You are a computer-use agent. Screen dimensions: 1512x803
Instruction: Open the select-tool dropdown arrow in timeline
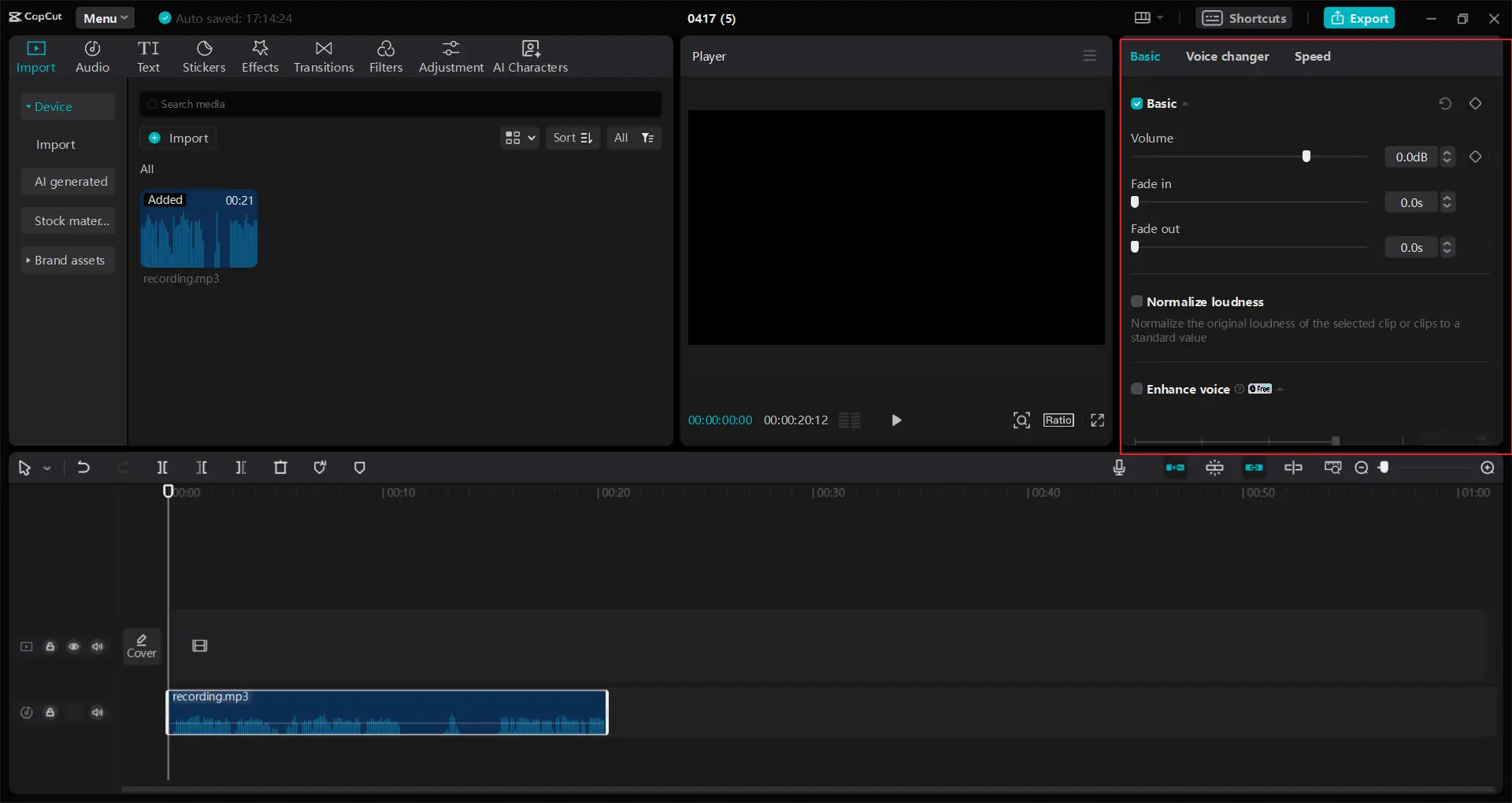(46, 468)
